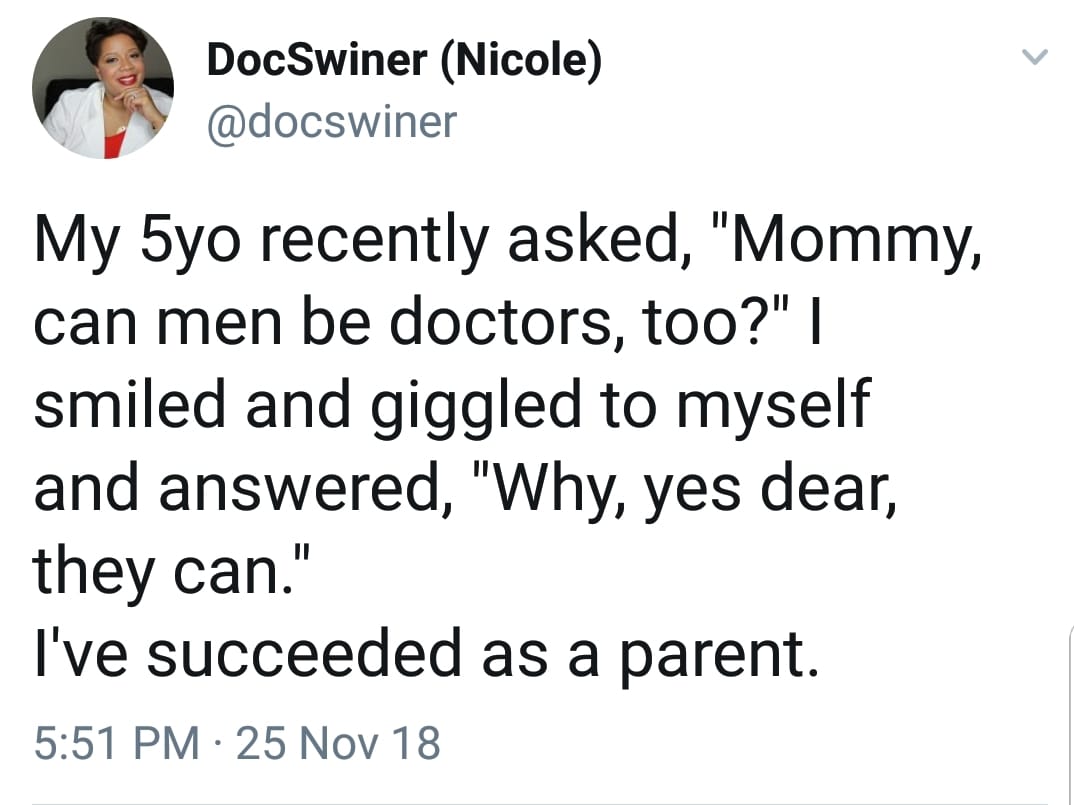
Task: Open the @docswiner handle
Action: [330, 120]
